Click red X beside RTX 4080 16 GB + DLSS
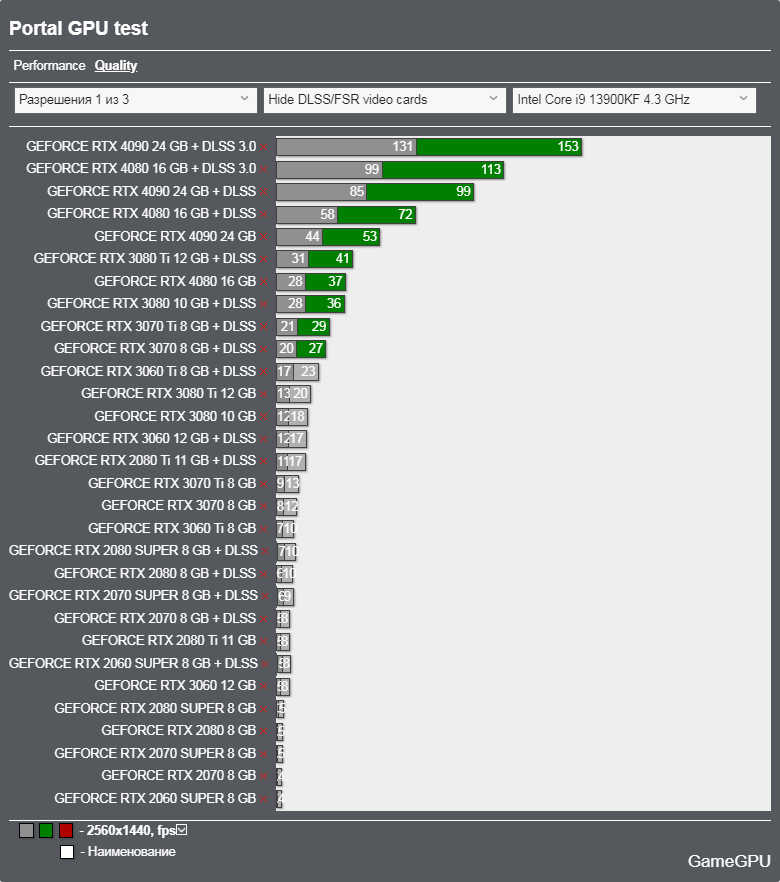The height and width of the screenshot is (882, 780). tap(264, 214)
